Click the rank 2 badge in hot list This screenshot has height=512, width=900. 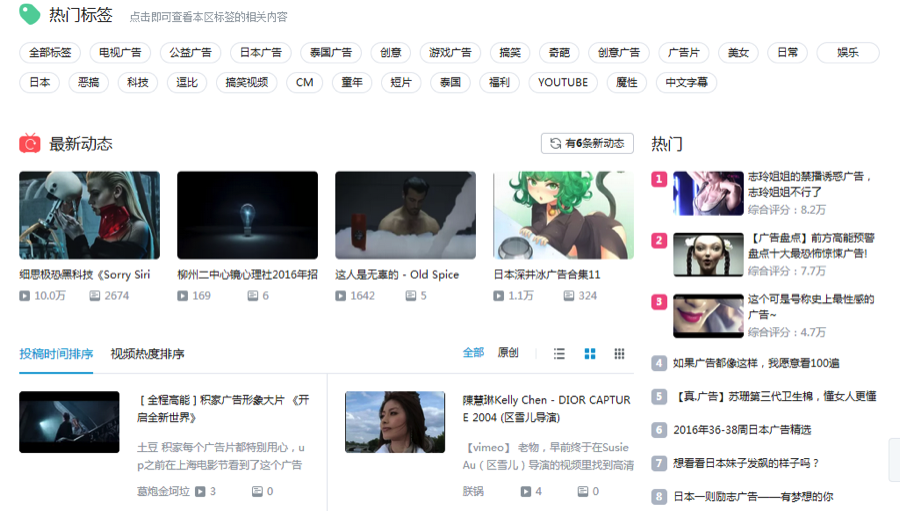[659, 240]
